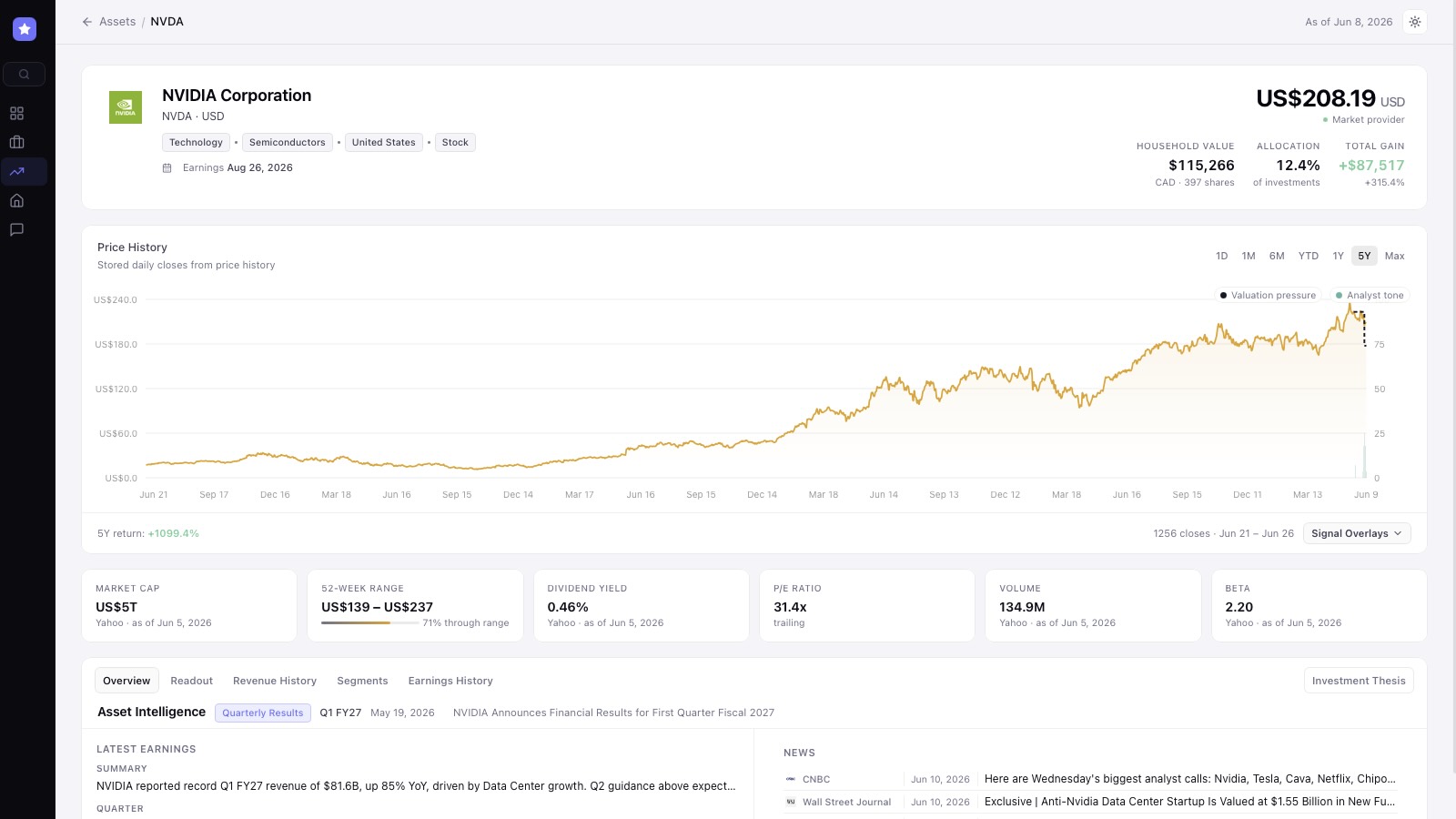Viewport: 1456px width, 819px height.
Task: Select the YTD price range
Action: (1309, 257)
